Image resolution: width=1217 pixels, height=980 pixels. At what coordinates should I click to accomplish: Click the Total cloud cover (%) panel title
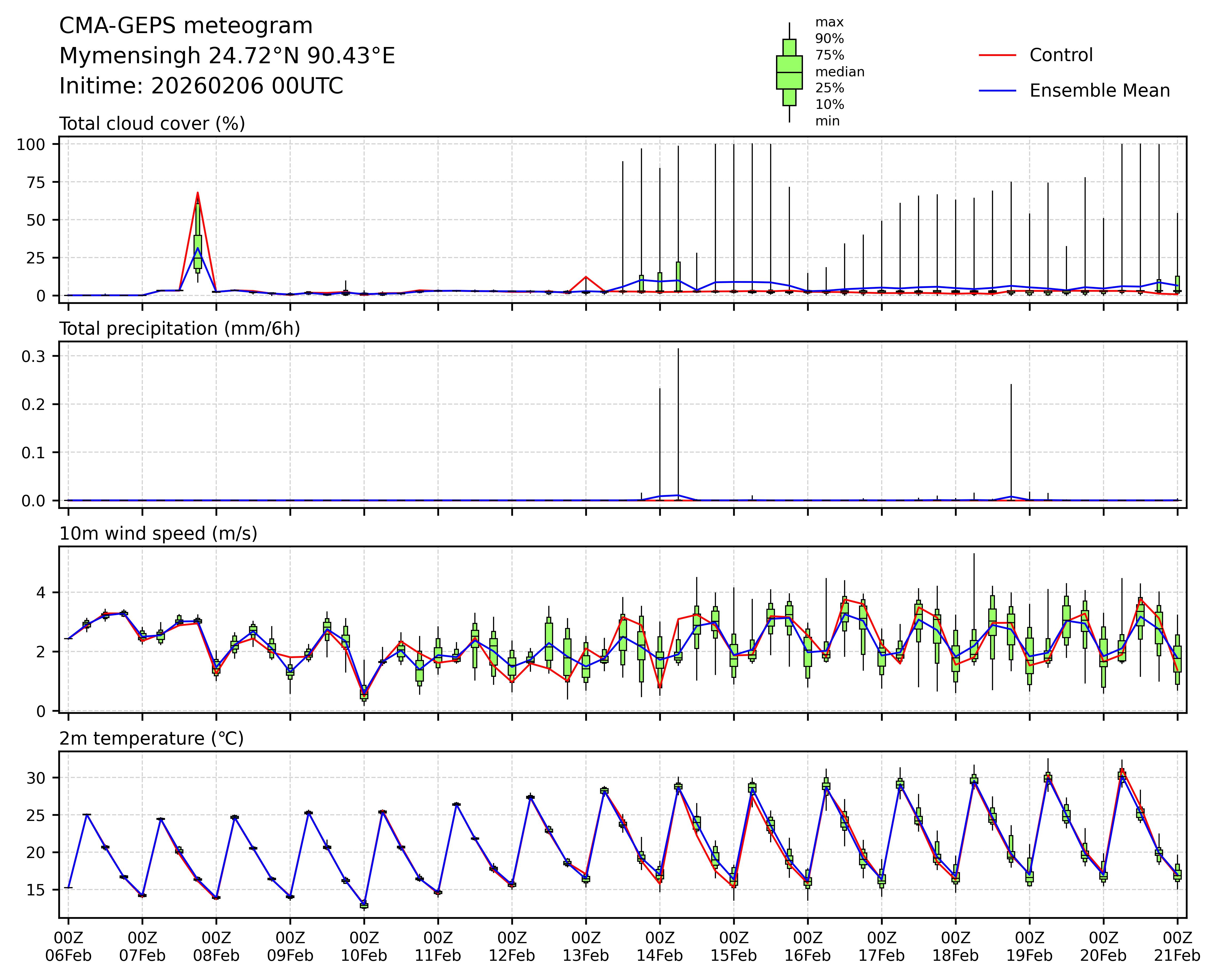click(x=152, y=124)
